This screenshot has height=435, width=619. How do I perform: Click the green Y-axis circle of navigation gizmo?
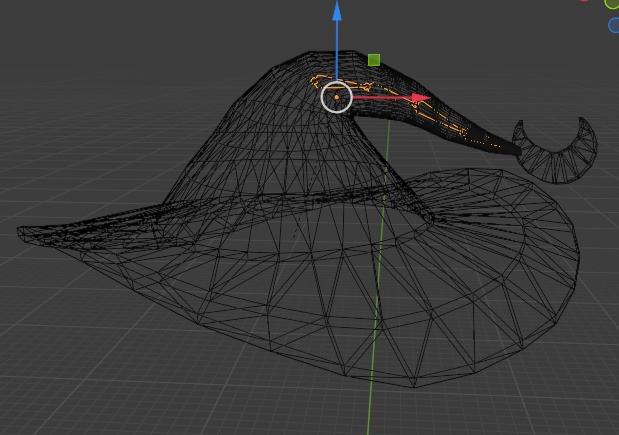pos(612,4)
